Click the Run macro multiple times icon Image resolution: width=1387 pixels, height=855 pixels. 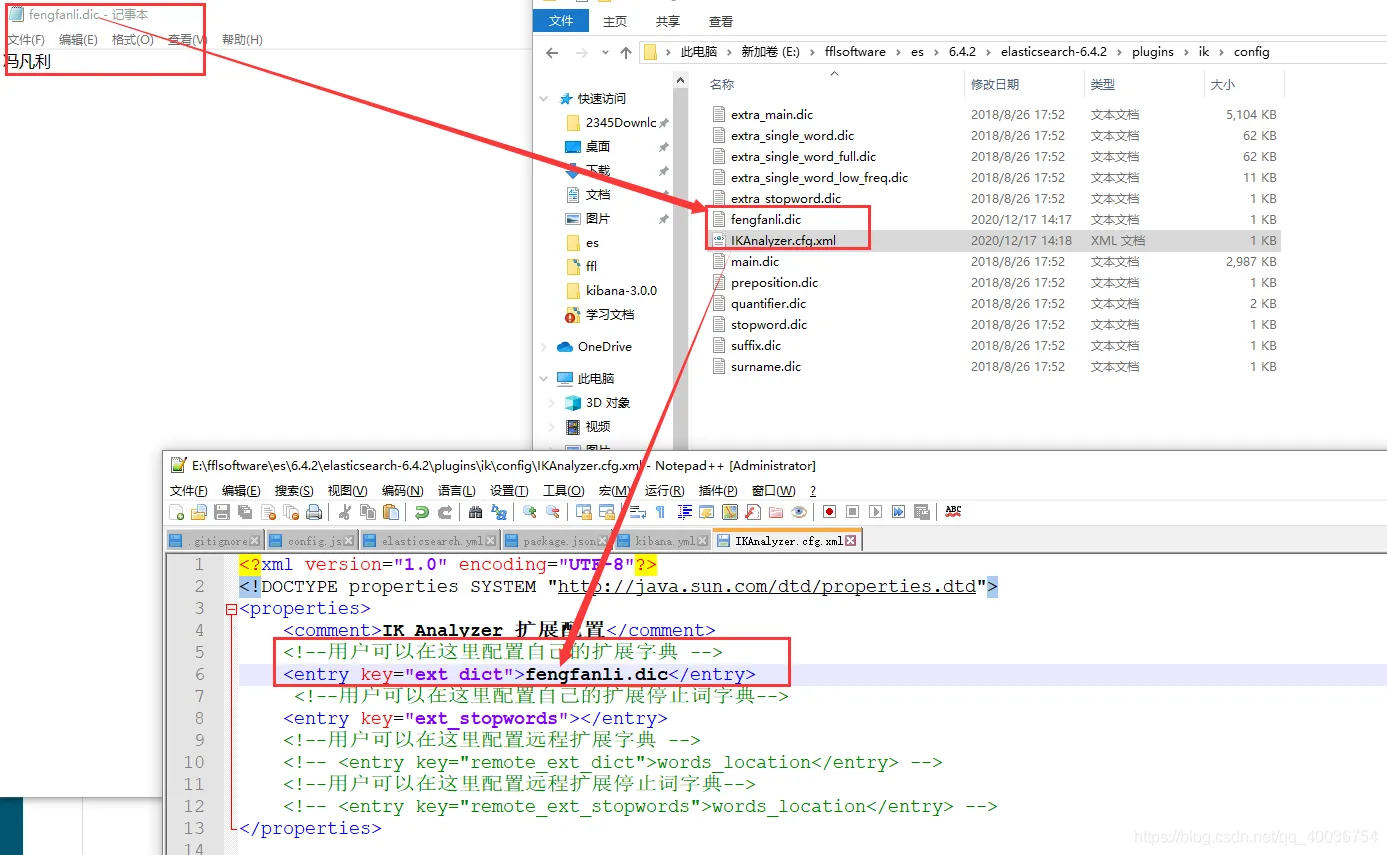[x=898, y=512]
